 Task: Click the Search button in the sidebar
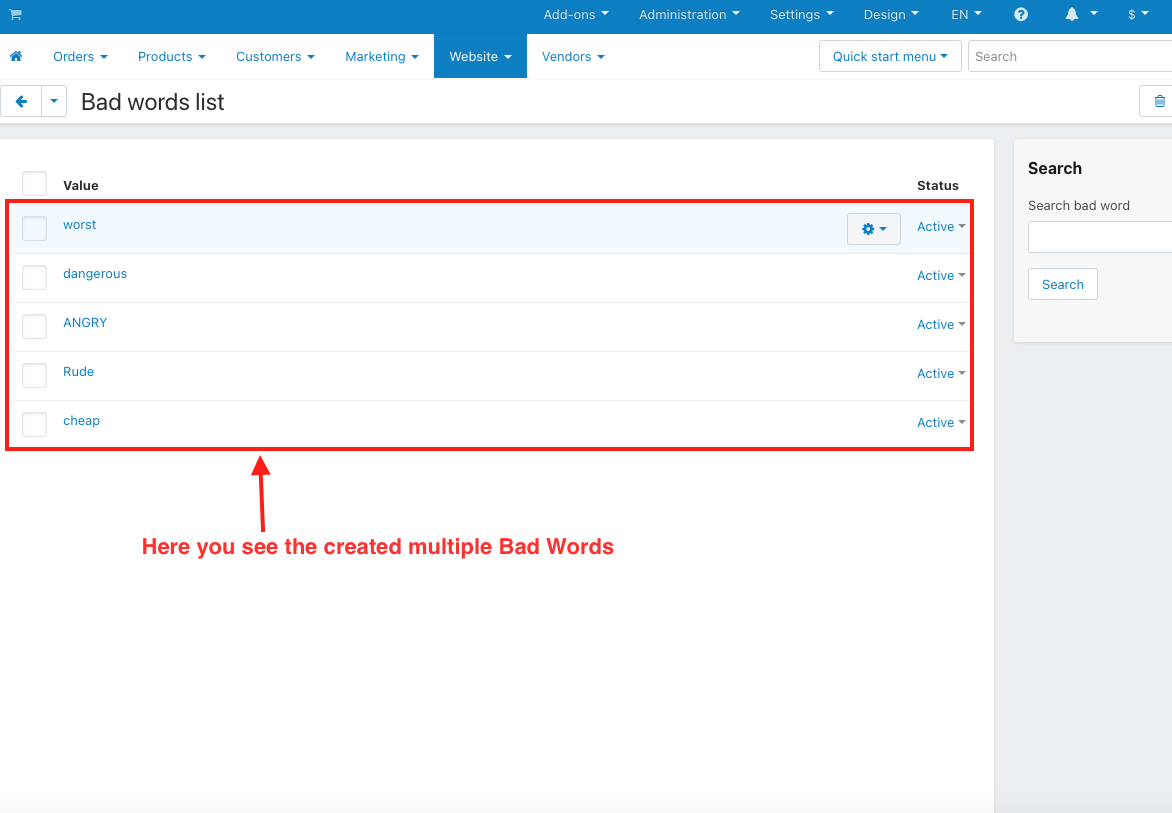[x=1062, y=284]
